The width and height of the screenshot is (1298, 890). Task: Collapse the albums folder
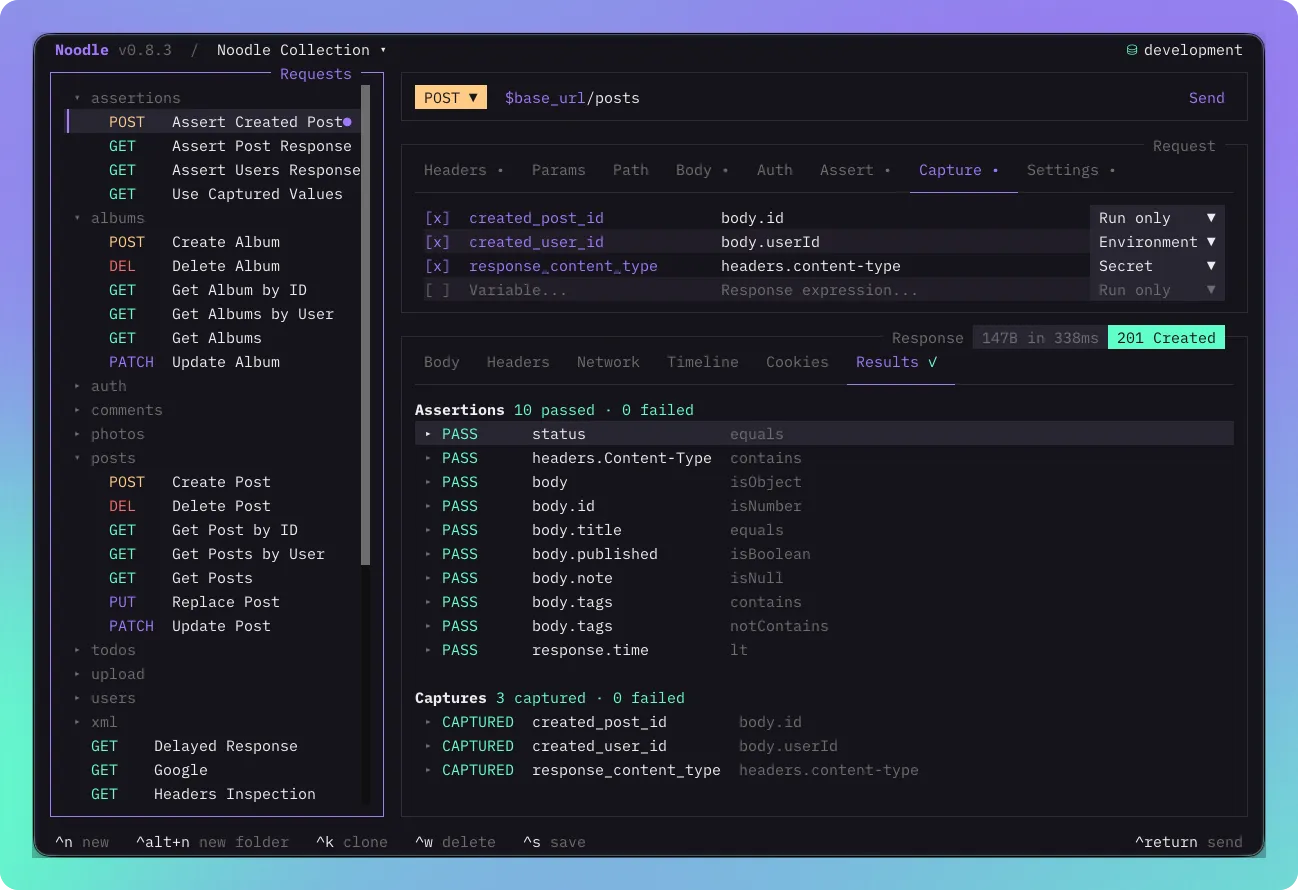pos(77,218)
